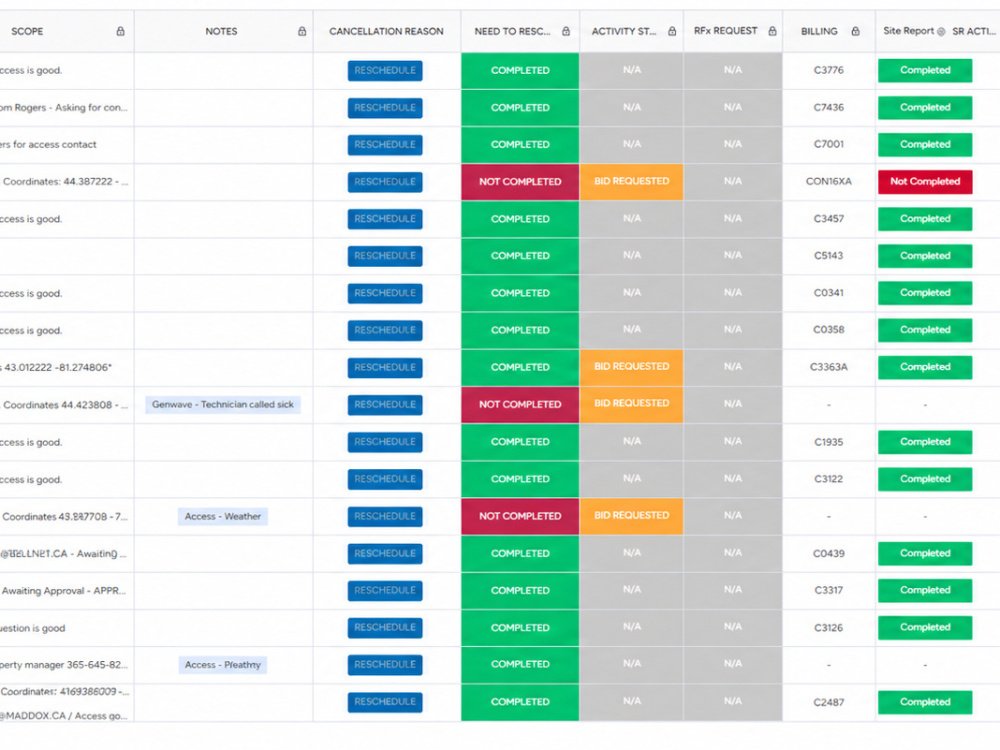Image resolution: width=1000 pixels, height=750 pixels.
Task: Click BID REQUESTED in Access - Weather row
Action: click(631, 515)
